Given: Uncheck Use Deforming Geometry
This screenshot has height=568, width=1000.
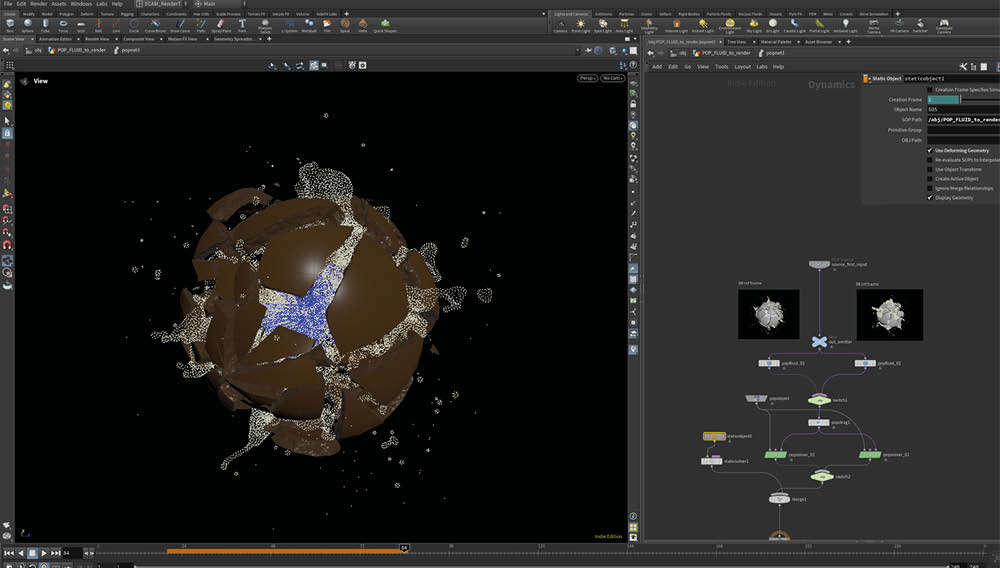Looking at the screenshot, I should coord(930,150).
